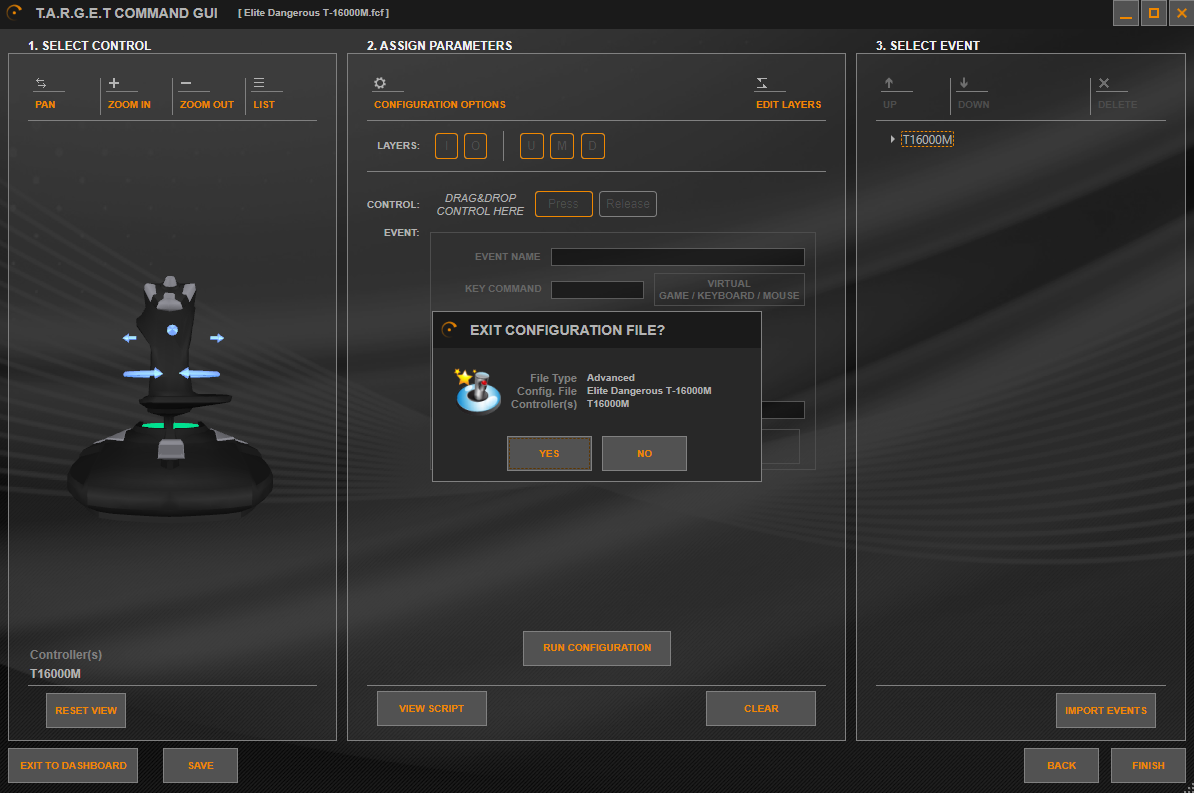This screenshot has width=1194, height=793.
Task: Toggle layer M button
Action: pyautogui.click(x=562, y=145)
